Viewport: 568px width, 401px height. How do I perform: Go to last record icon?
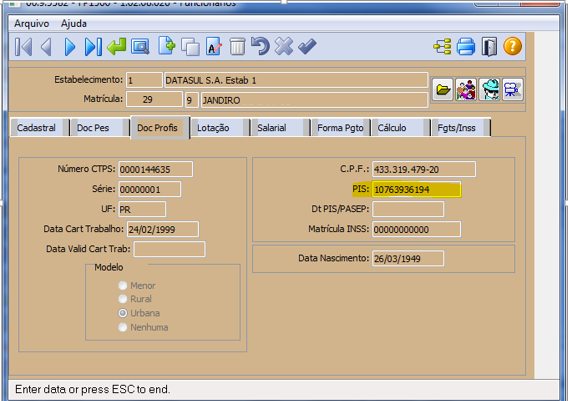(93, 47)
